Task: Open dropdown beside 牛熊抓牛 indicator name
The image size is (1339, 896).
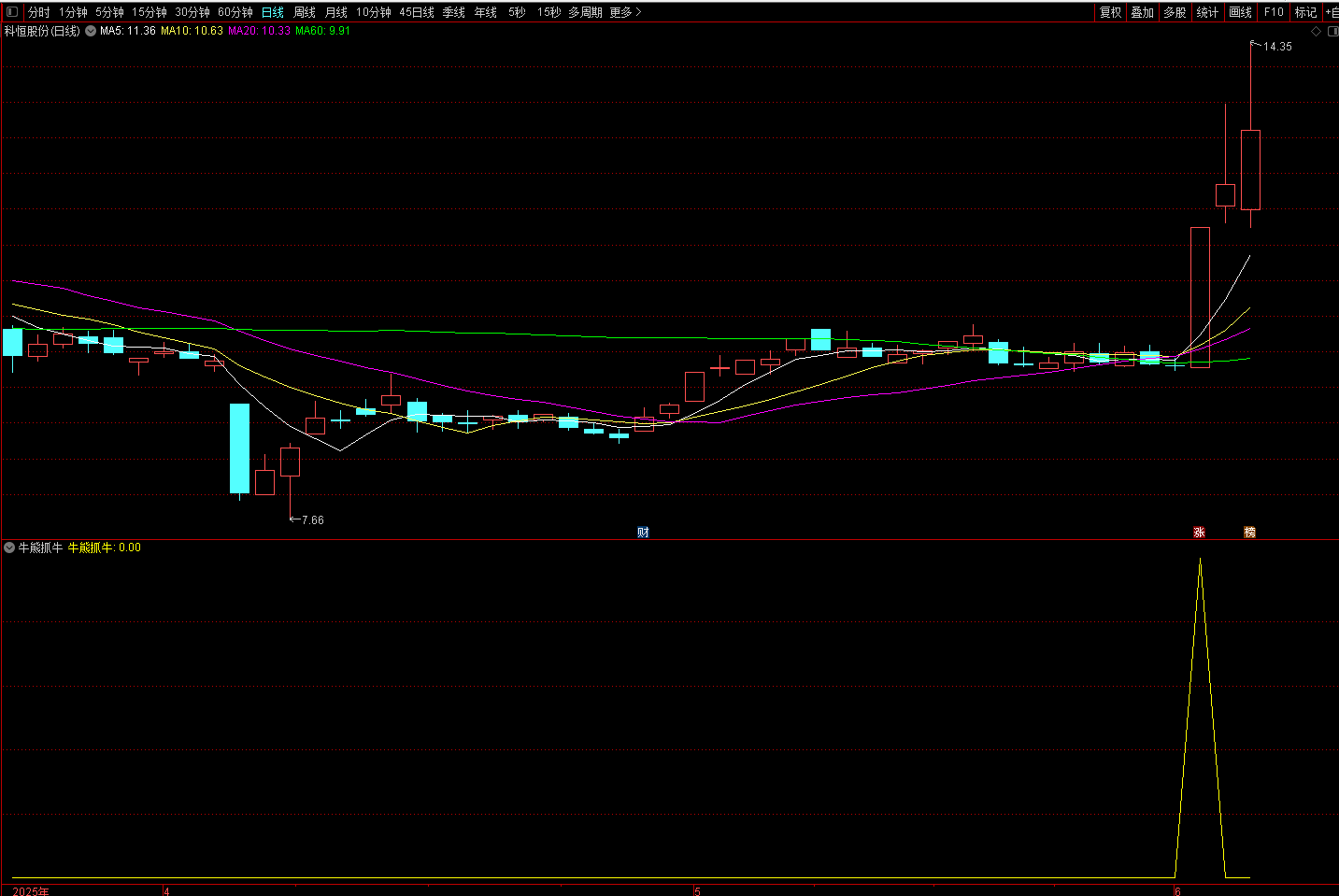Action: (x=9, y=548)
